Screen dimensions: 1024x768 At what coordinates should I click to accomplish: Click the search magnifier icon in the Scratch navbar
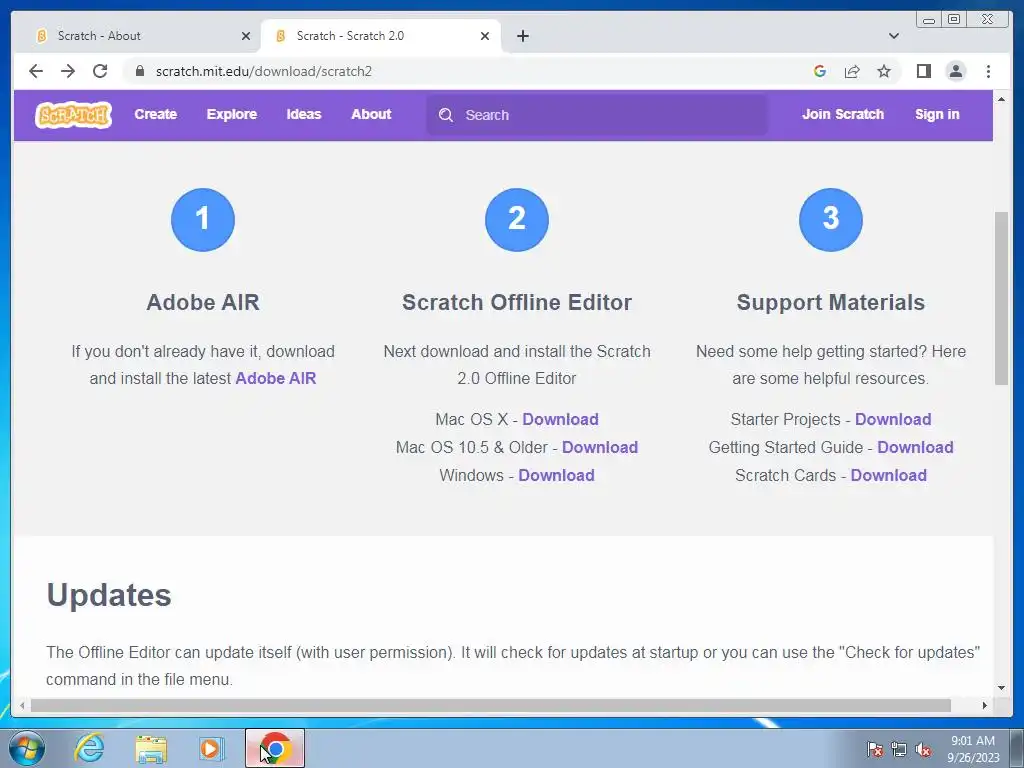[446, 115]
